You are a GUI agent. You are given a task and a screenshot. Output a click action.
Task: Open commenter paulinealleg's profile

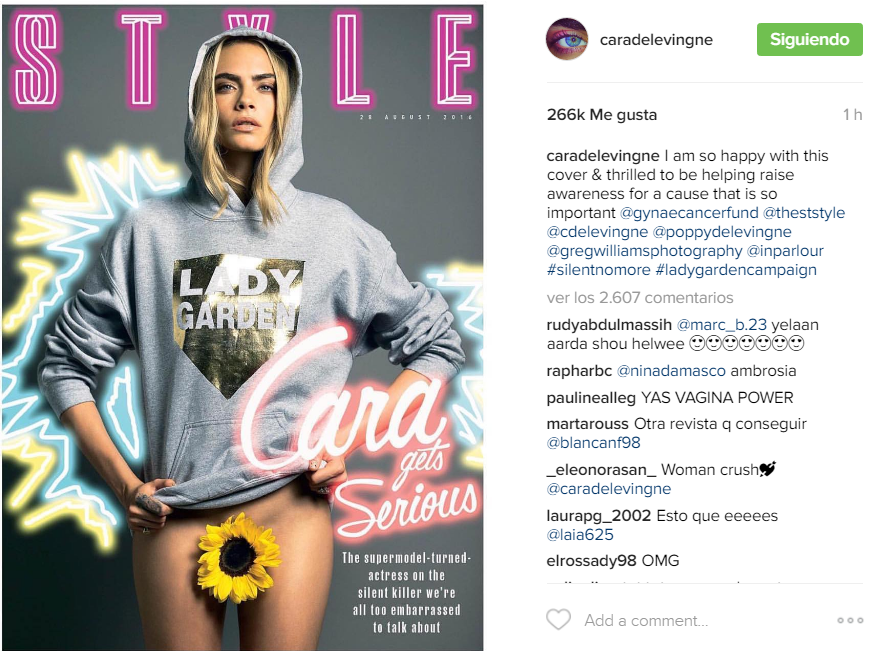coord(591,398)
